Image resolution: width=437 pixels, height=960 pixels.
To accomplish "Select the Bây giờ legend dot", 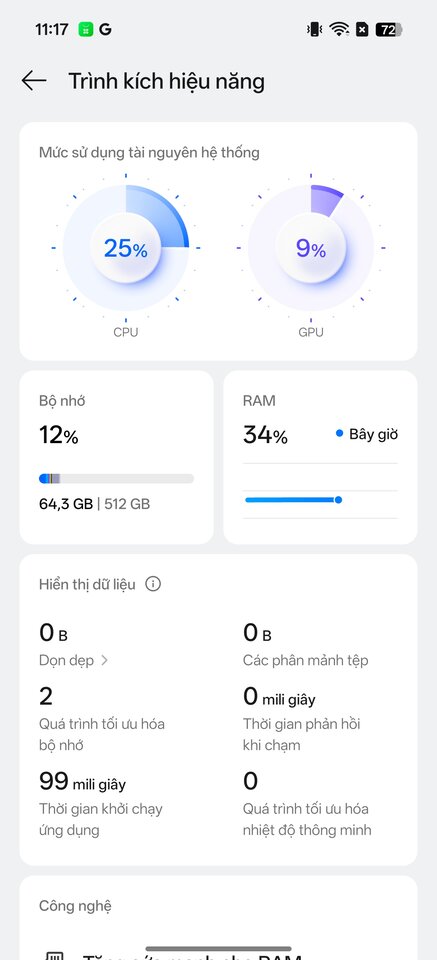I will coord(340,433).
